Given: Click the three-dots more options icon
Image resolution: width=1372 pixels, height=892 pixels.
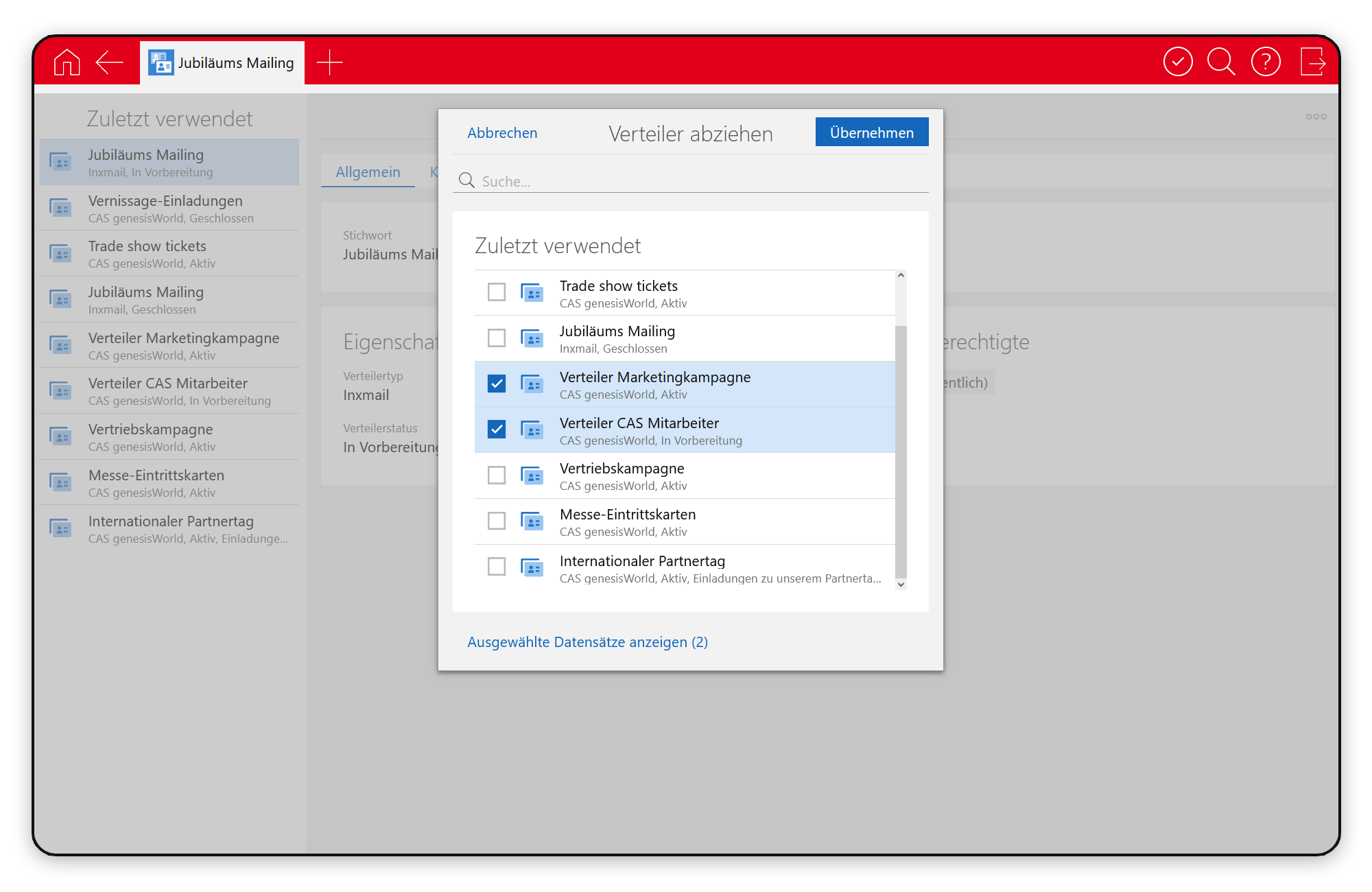Looking at the screenshot, I should tap(1316, 117).
